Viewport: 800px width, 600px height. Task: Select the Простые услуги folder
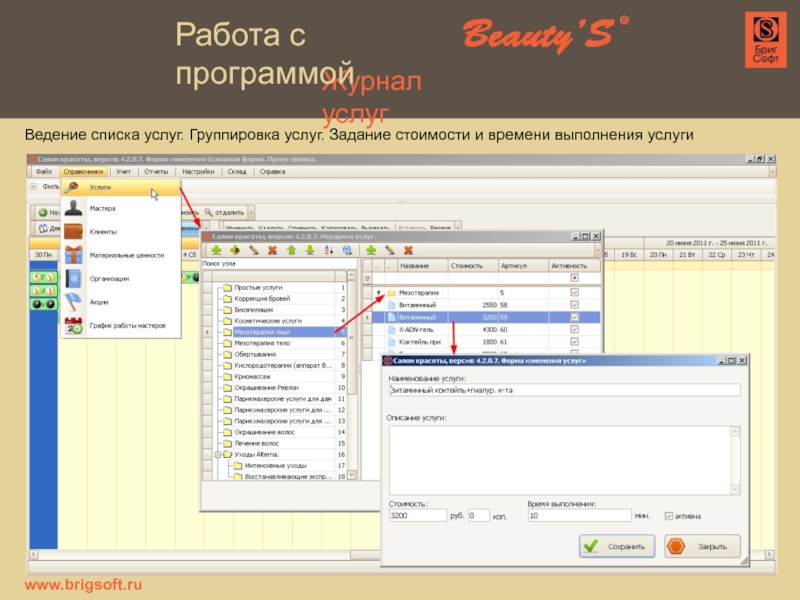(258, 288)
